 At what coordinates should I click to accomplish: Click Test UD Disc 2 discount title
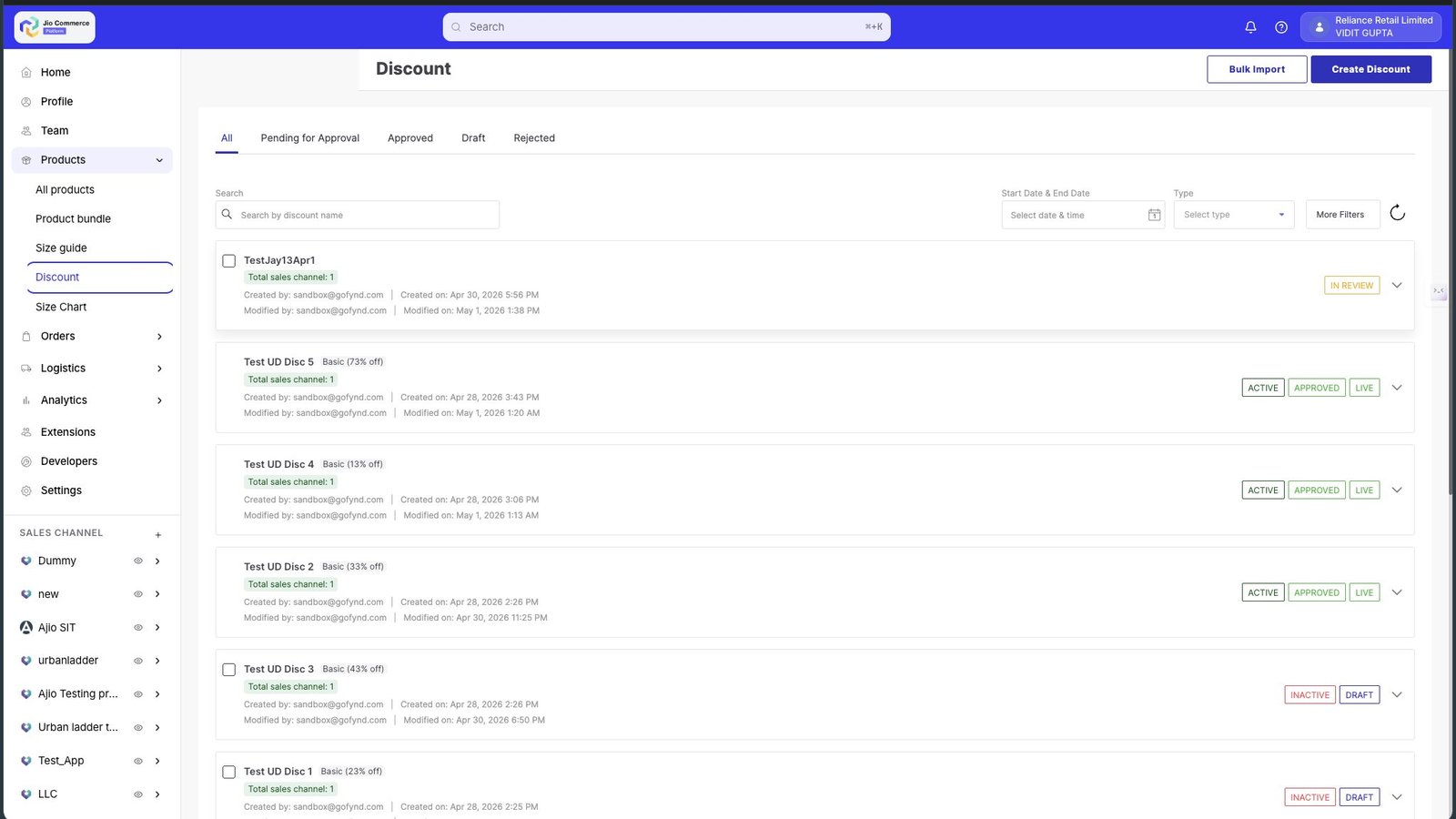(278, 567)
